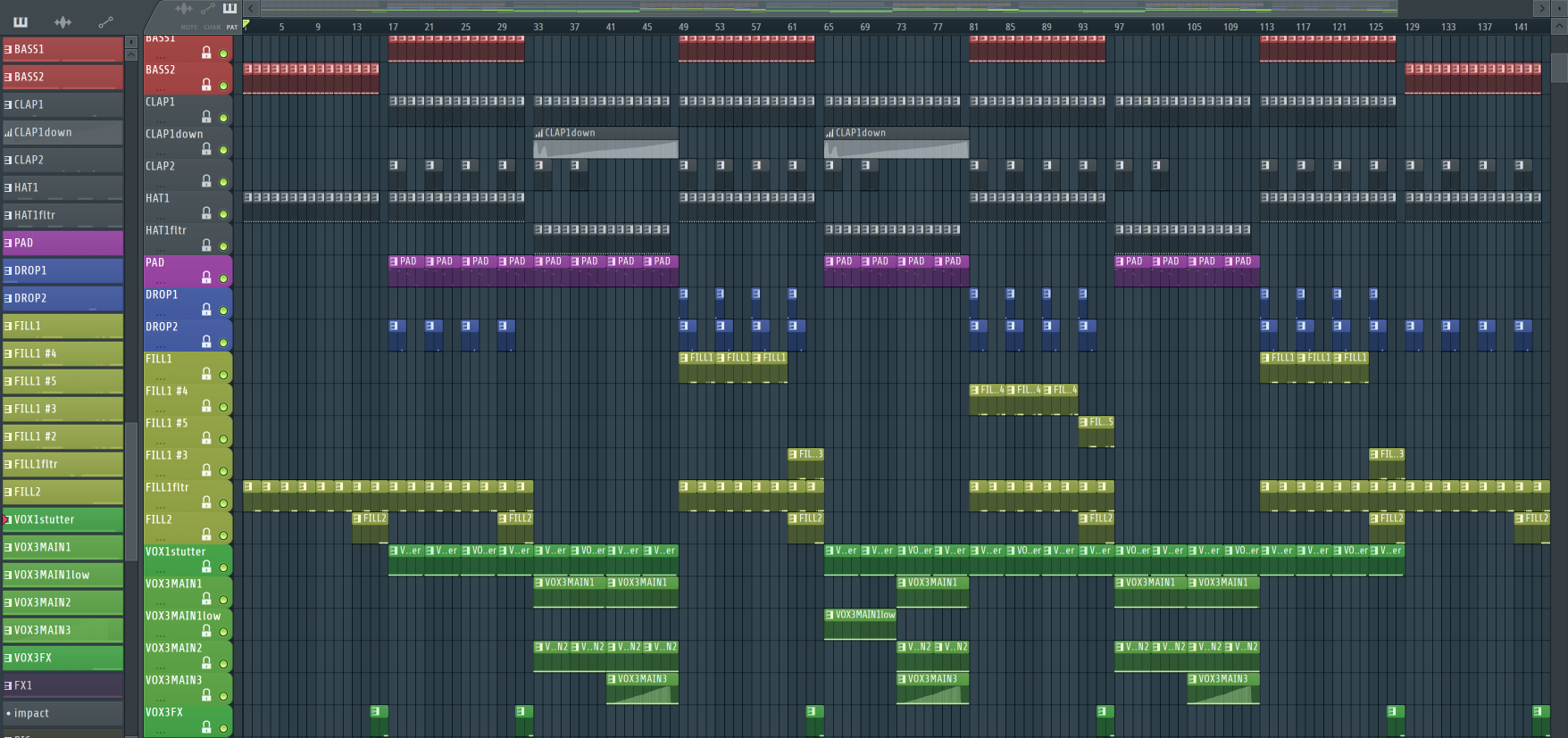Click the playlist scroll right arrow
Image resolution: width=1568 pixels, height=738 pixels.
[1541, 9]
